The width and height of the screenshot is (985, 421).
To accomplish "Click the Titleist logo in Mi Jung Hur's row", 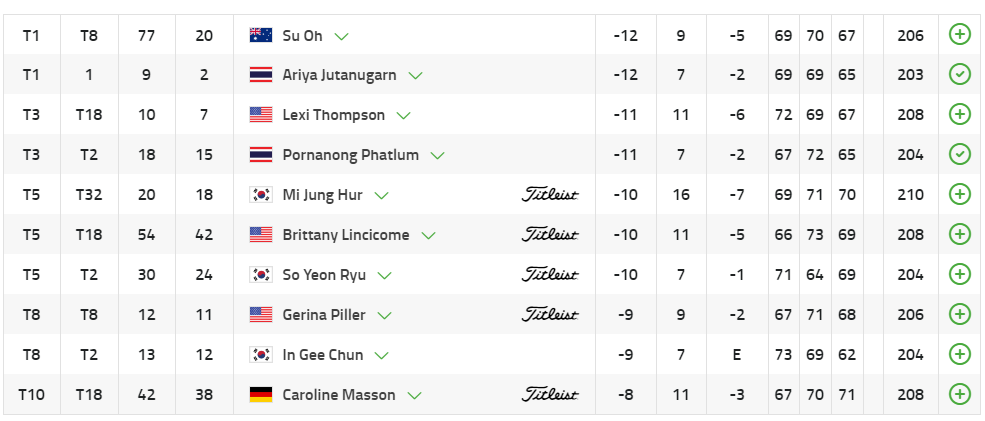I will pyautogui.click(x=550, y=195).
